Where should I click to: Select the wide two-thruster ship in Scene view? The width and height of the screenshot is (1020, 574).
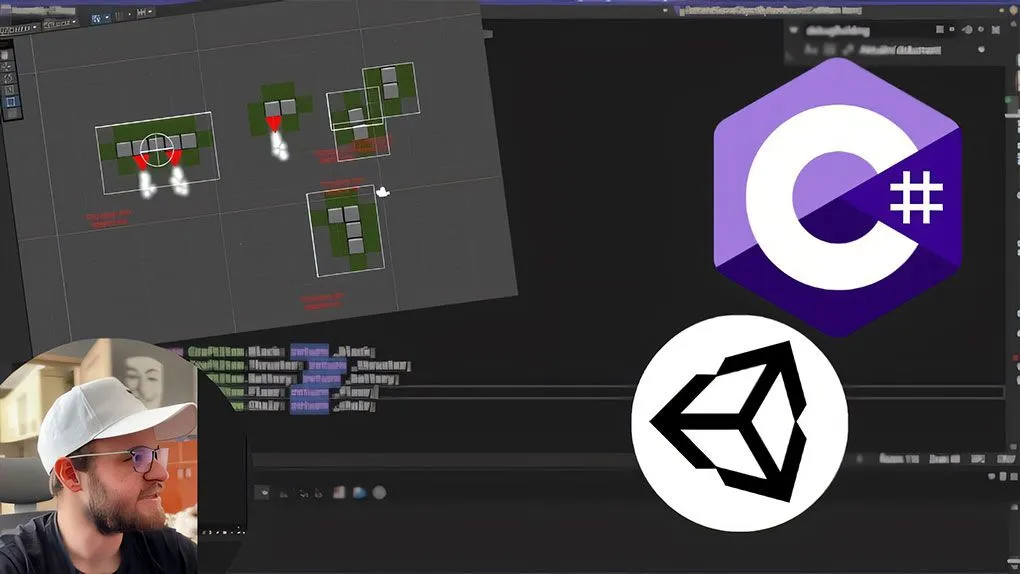pyautogui.click(x=157, y=154)
